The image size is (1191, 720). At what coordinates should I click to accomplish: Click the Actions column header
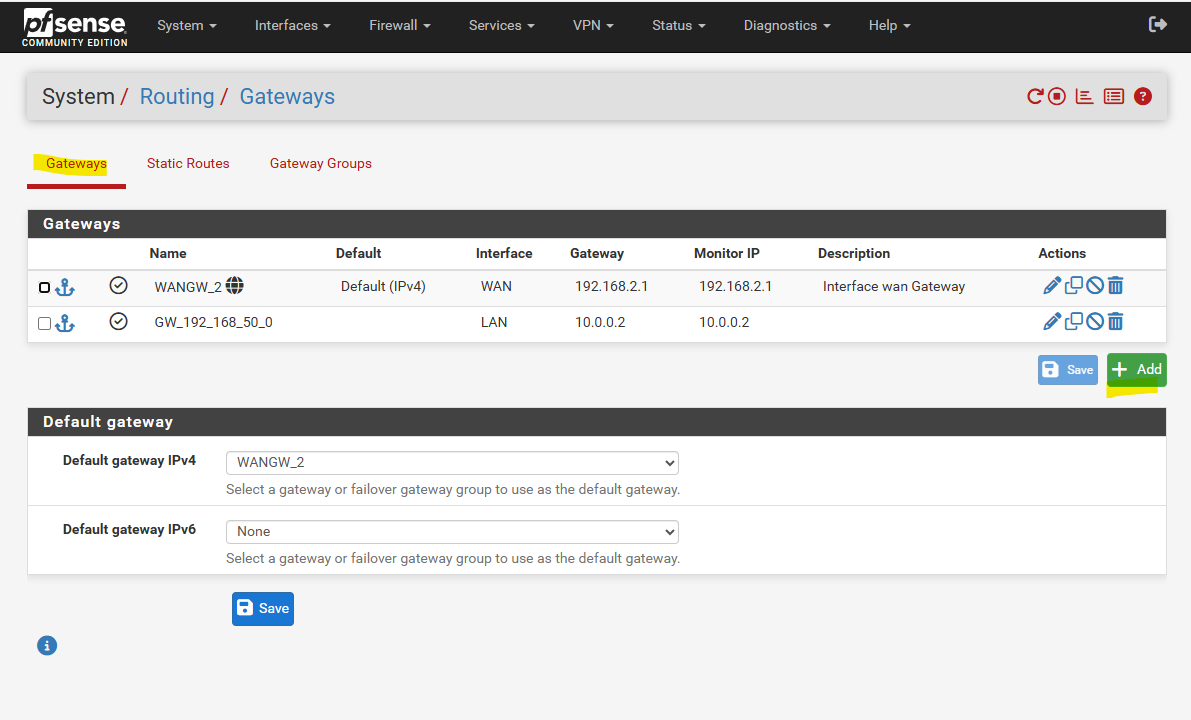(x=1062, y=254)
